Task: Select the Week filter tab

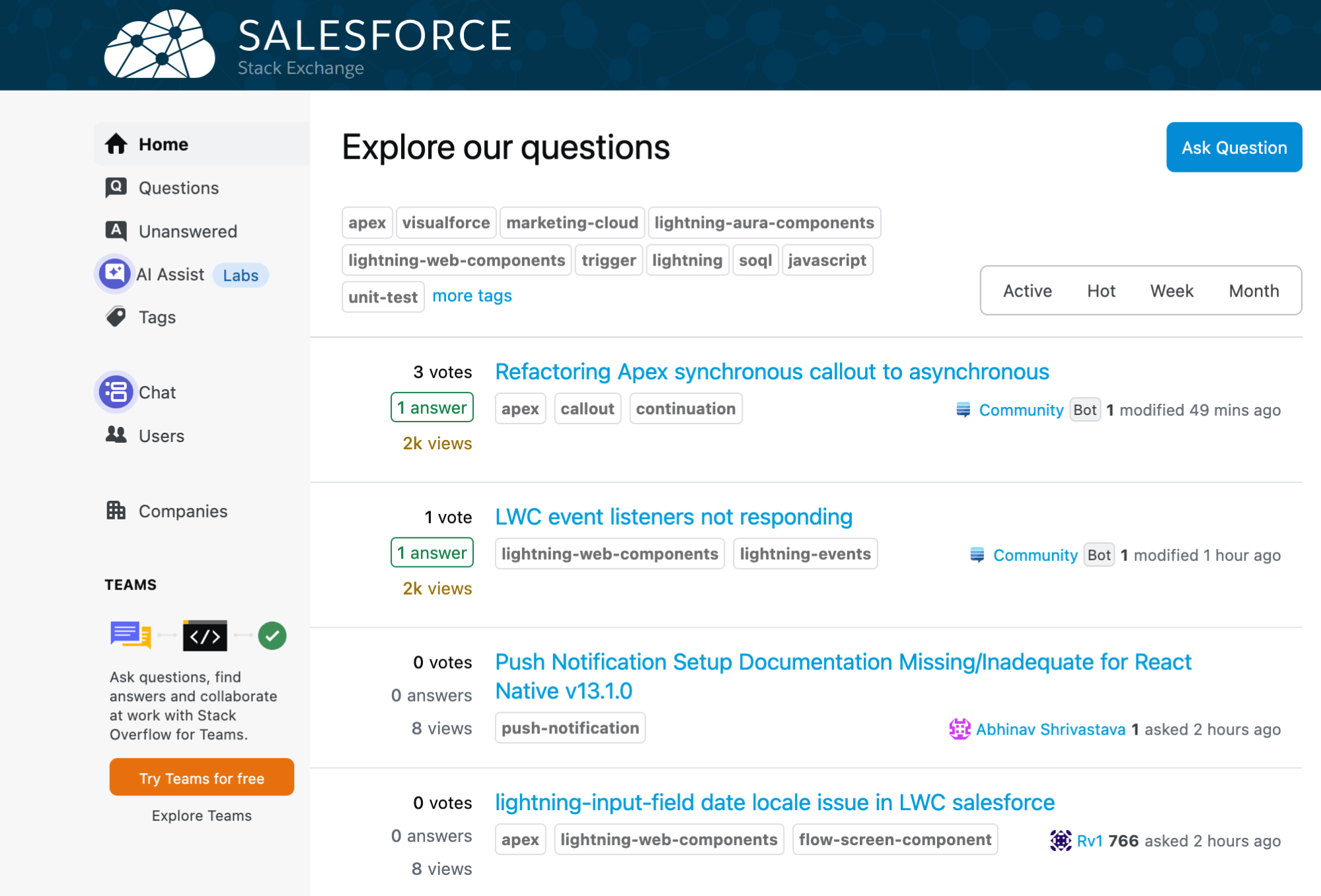Action: pos(1172,291)
